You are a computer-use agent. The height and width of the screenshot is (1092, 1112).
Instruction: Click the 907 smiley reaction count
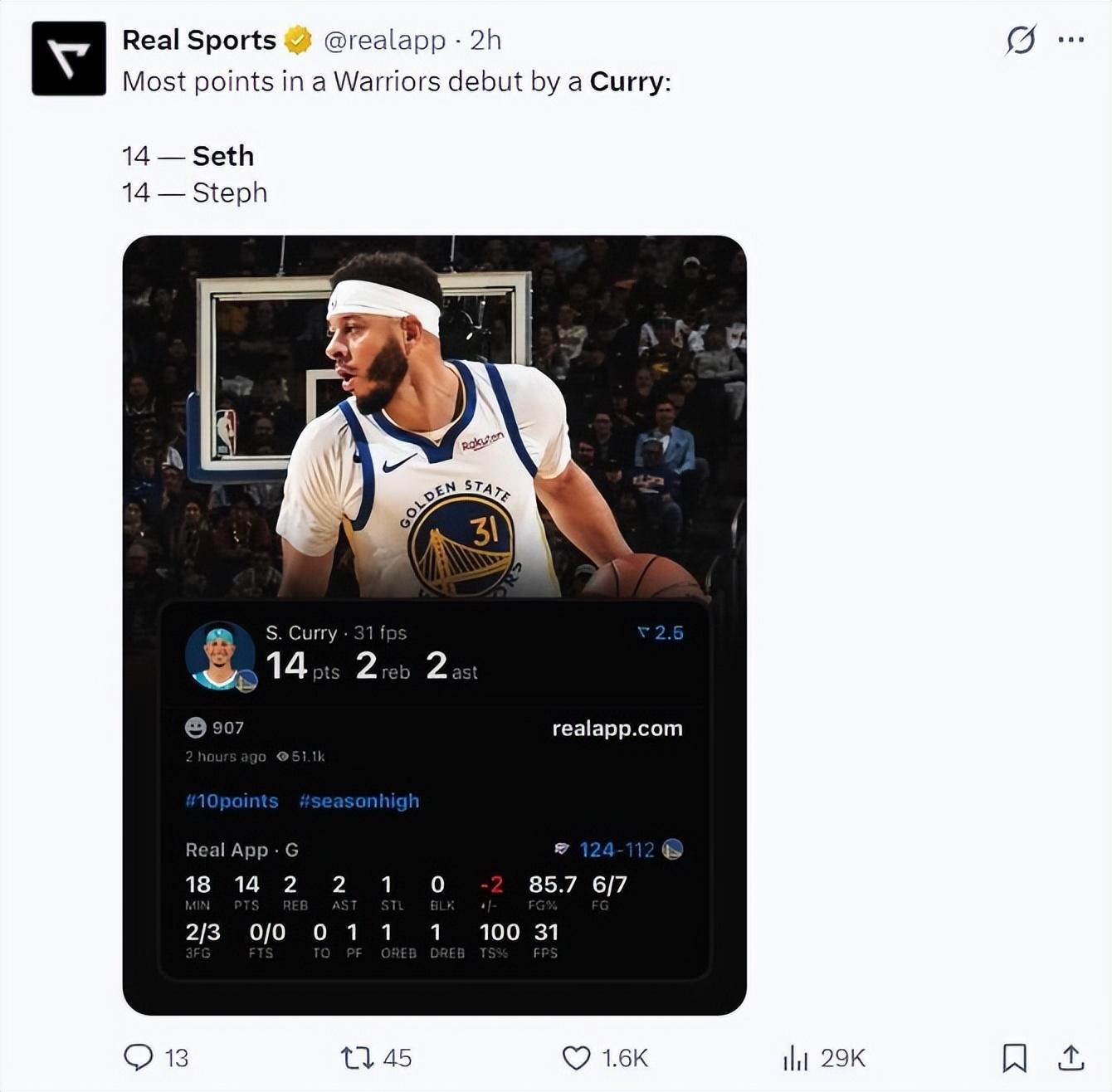pos(215,728)
